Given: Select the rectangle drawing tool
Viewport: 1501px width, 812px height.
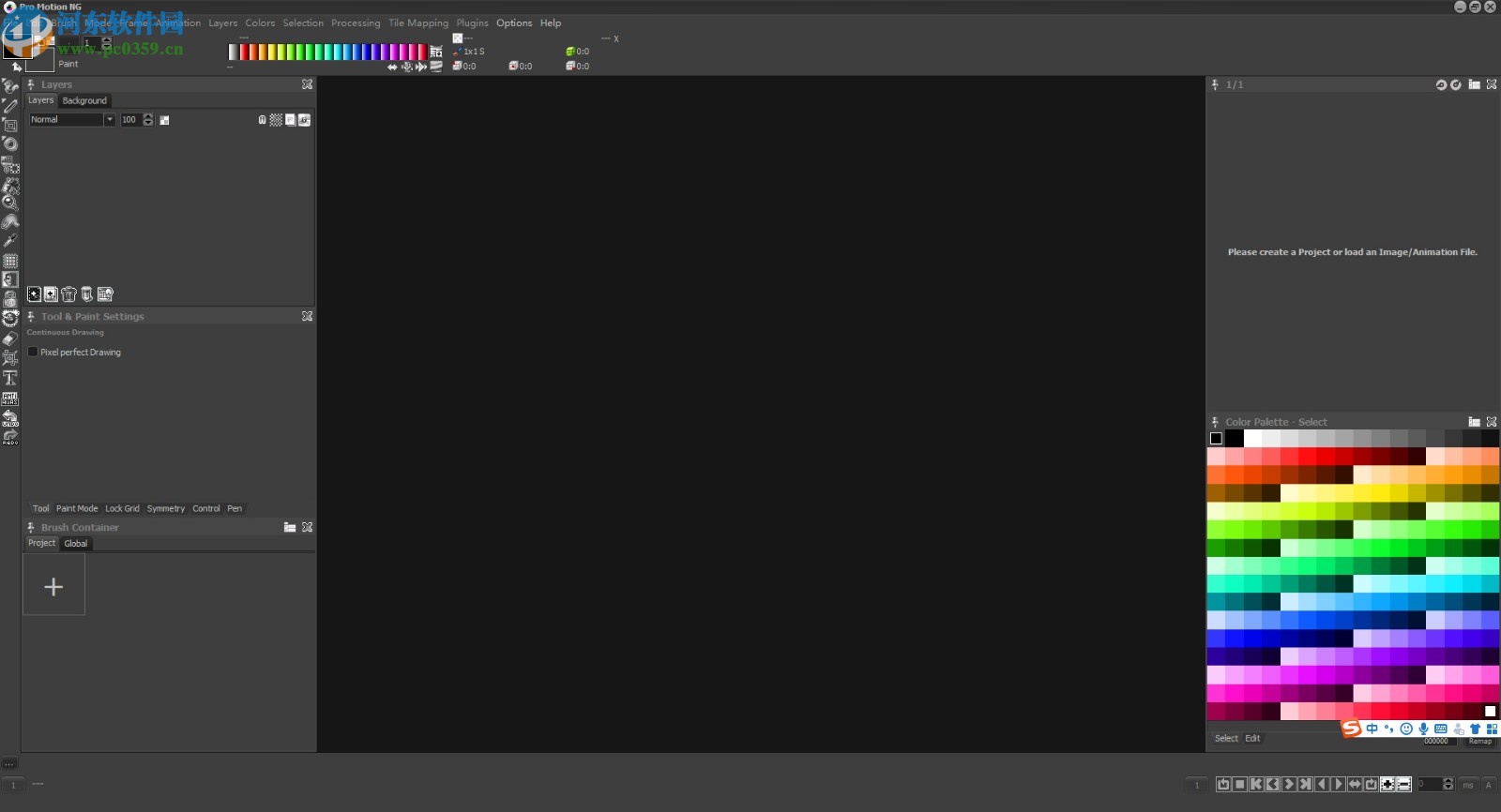Looking at the screenshot, I should (x=10, y=125).
